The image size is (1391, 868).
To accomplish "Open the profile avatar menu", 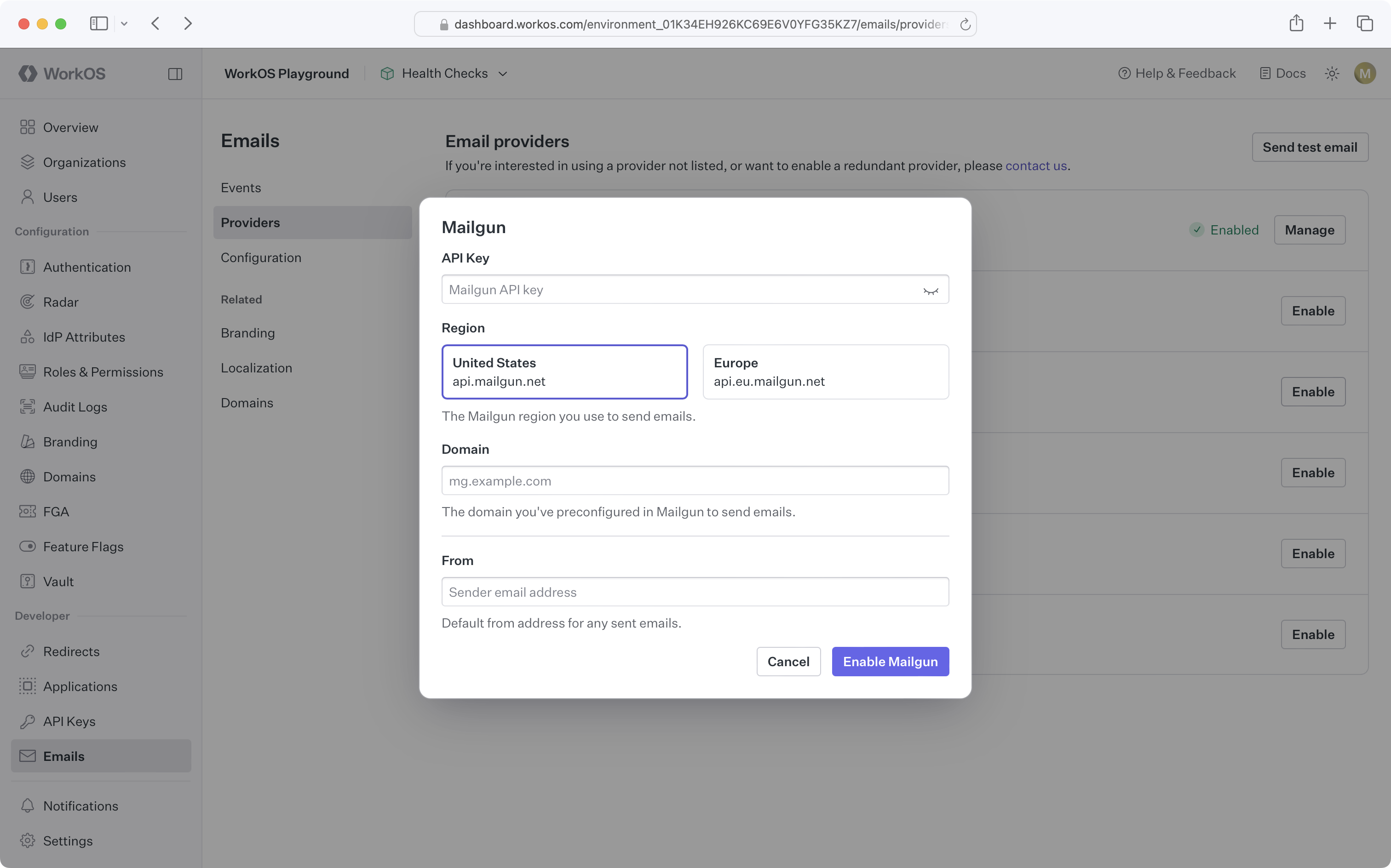I will click(1365, 73).
